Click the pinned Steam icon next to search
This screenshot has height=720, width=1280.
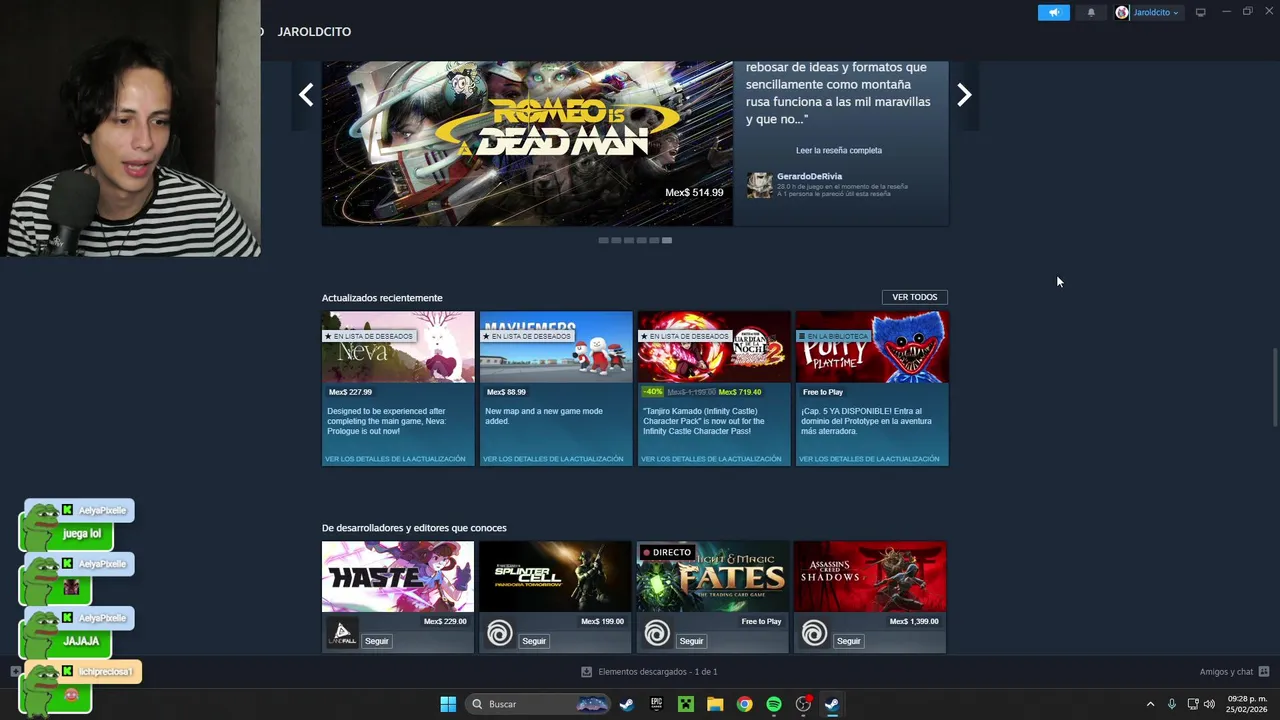(x=626, y=704)
